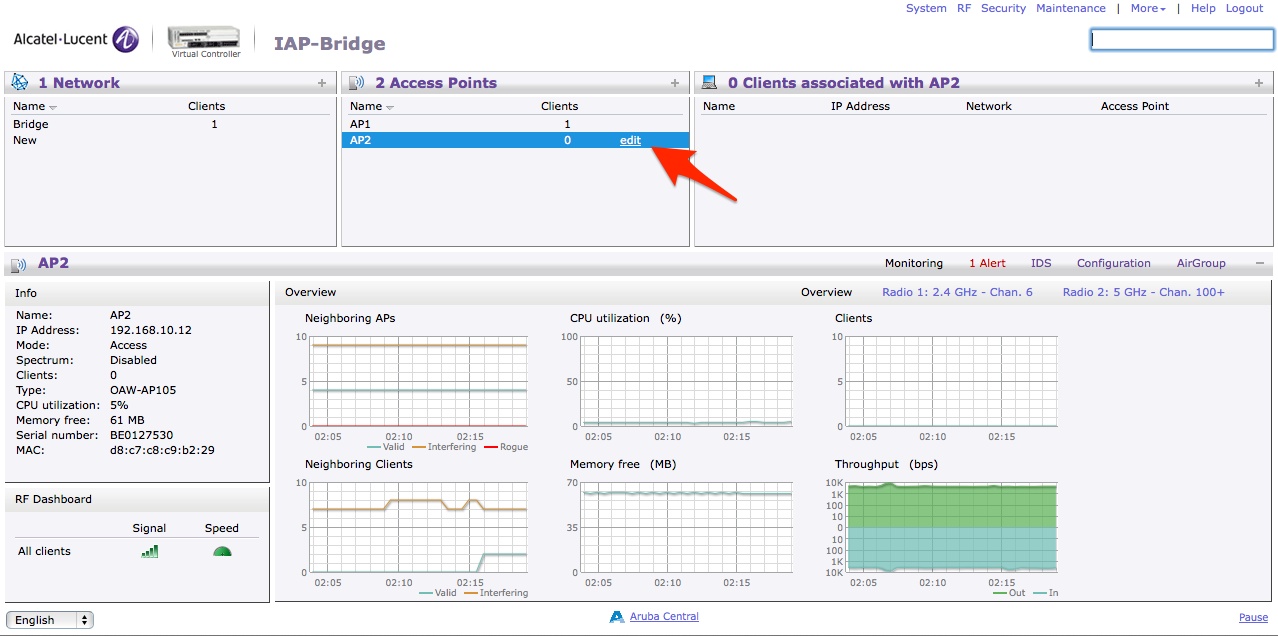The width and height of the screenshot is (1278, 636).
Task: Click the Access Points panel icon
Action: (x=356, y=83)
